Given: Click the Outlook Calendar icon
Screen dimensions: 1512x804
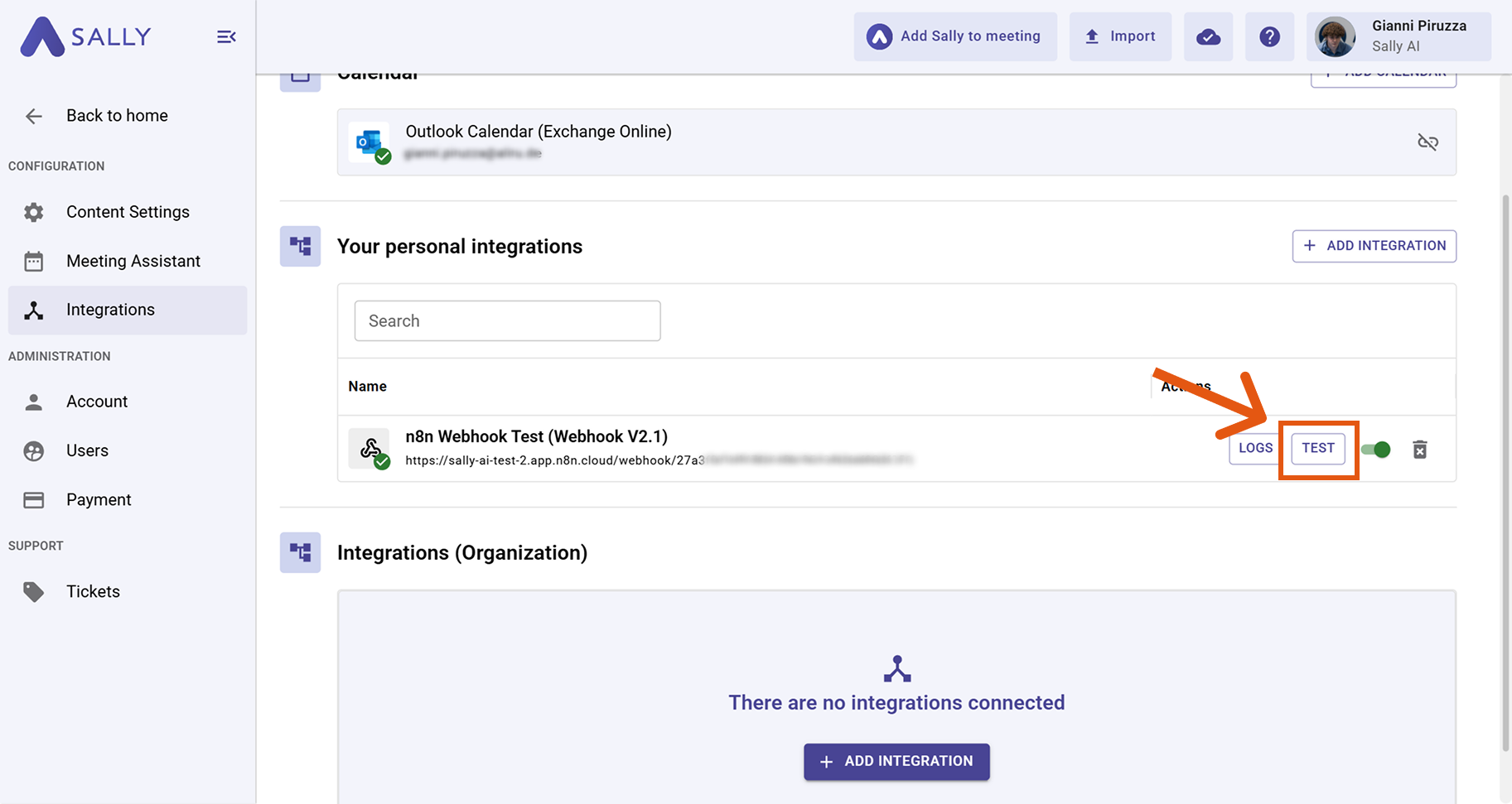Looking at the screenshot, I should point(370,142).
